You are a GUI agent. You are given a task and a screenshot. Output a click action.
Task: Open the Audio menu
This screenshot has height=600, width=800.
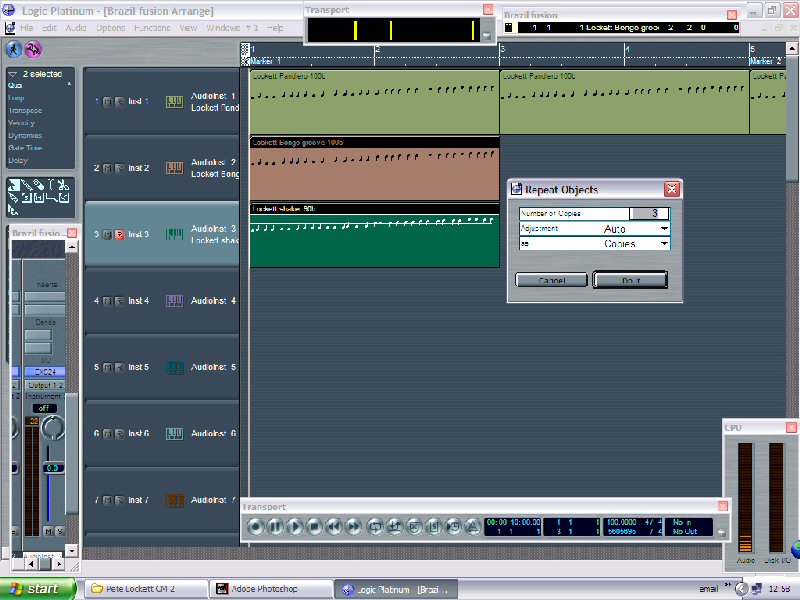(76, 28)
